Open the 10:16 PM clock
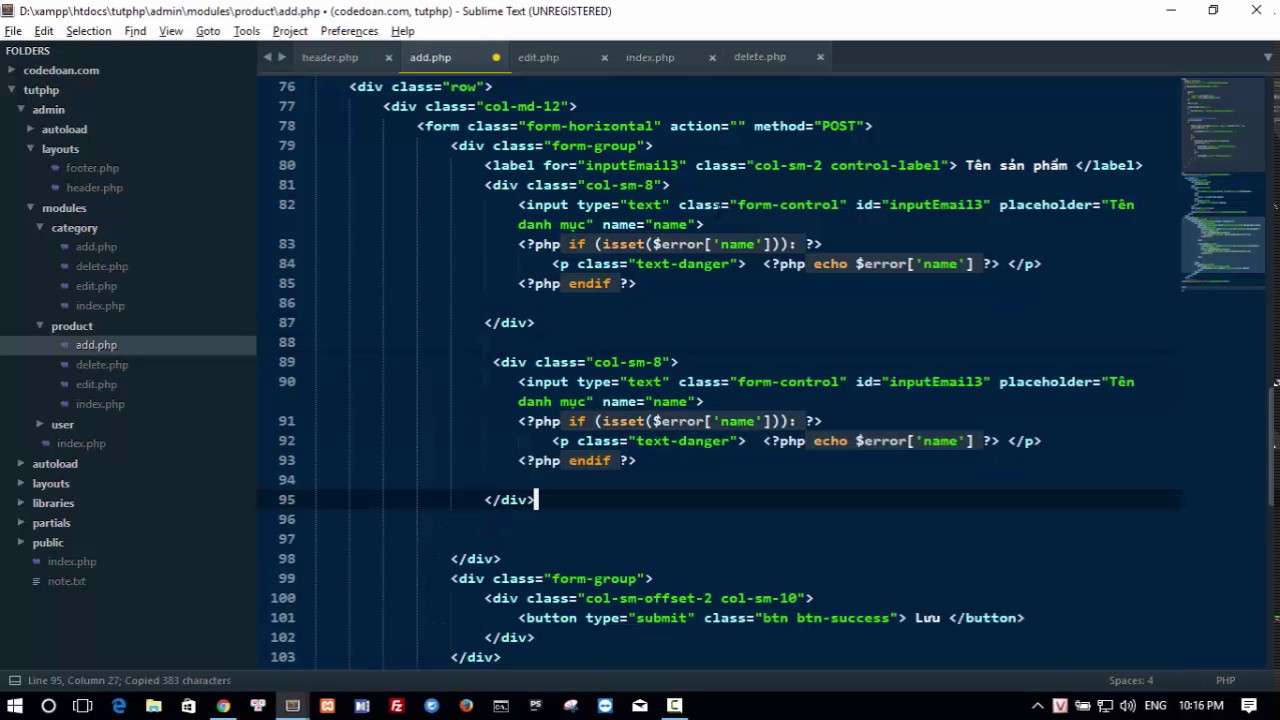 click(1201, 706)
